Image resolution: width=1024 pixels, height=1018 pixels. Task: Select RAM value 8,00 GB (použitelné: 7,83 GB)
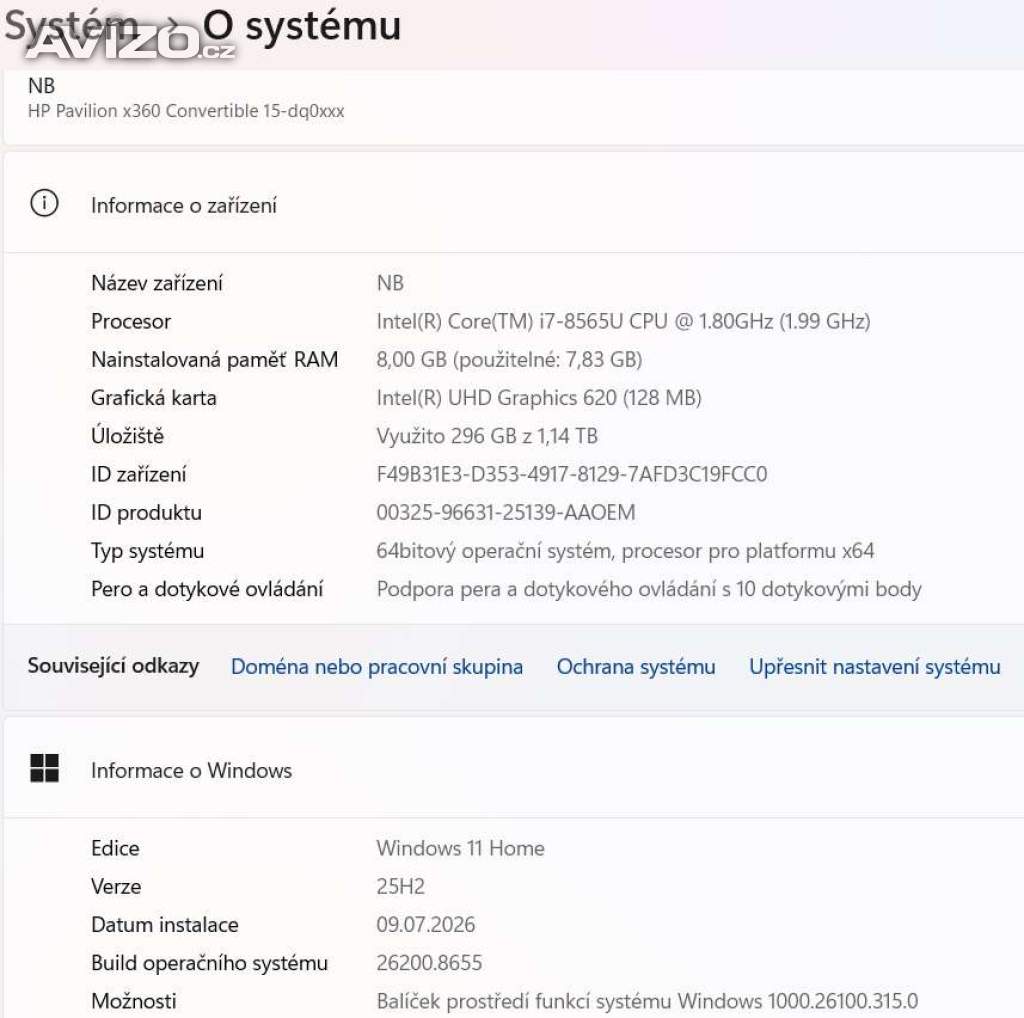pyautogui.click(x=509, y=360)
